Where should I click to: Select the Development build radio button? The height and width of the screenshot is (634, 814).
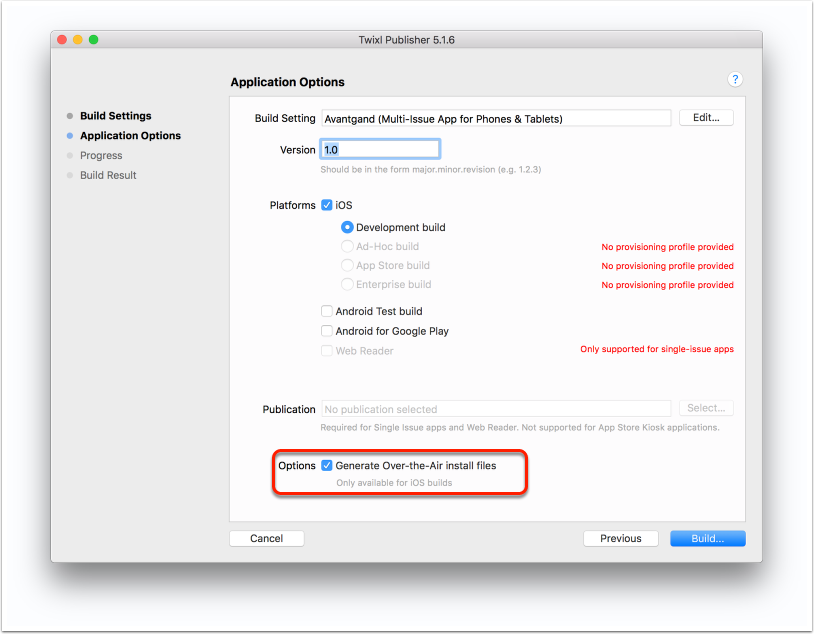pos(347,227)
